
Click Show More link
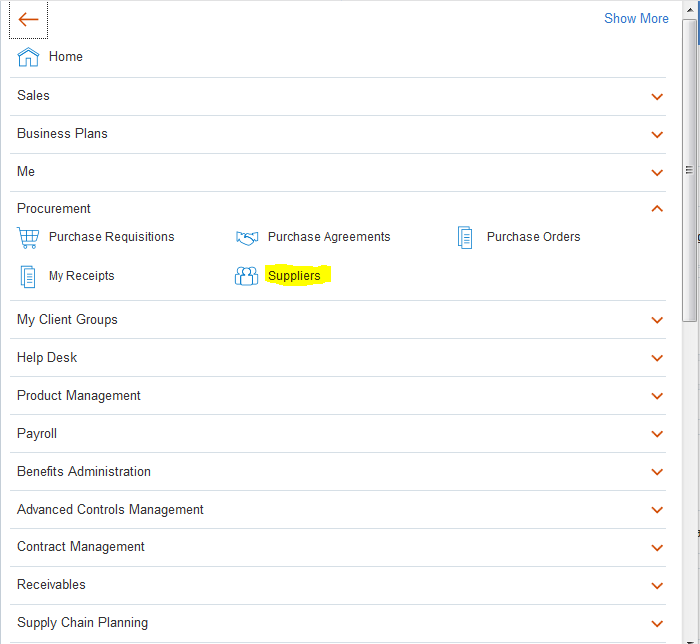[x=636, y=18]
